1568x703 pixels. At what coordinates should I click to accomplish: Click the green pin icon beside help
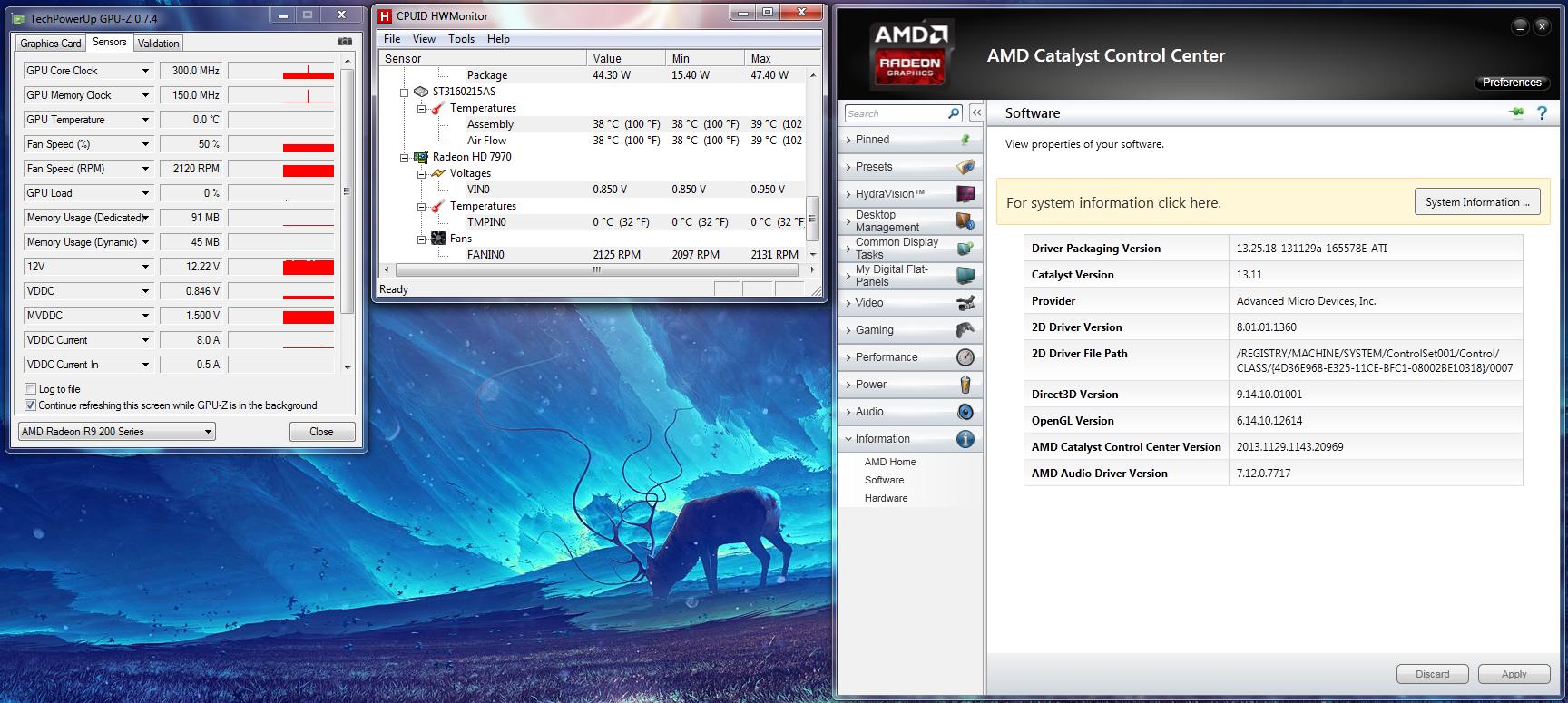click(1516, 113)
